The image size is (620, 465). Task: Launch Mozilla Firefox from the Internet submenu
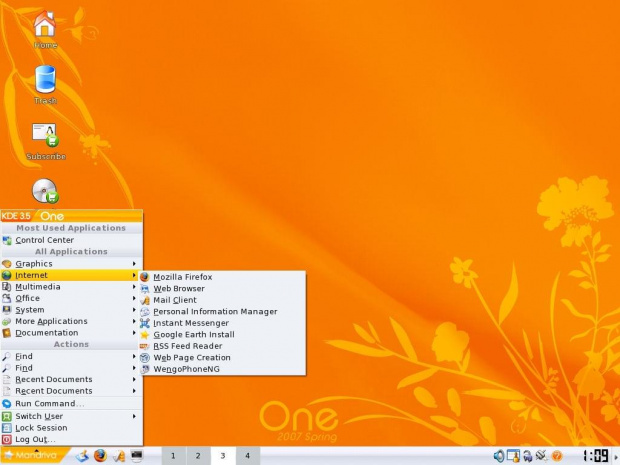click(222, 277)
